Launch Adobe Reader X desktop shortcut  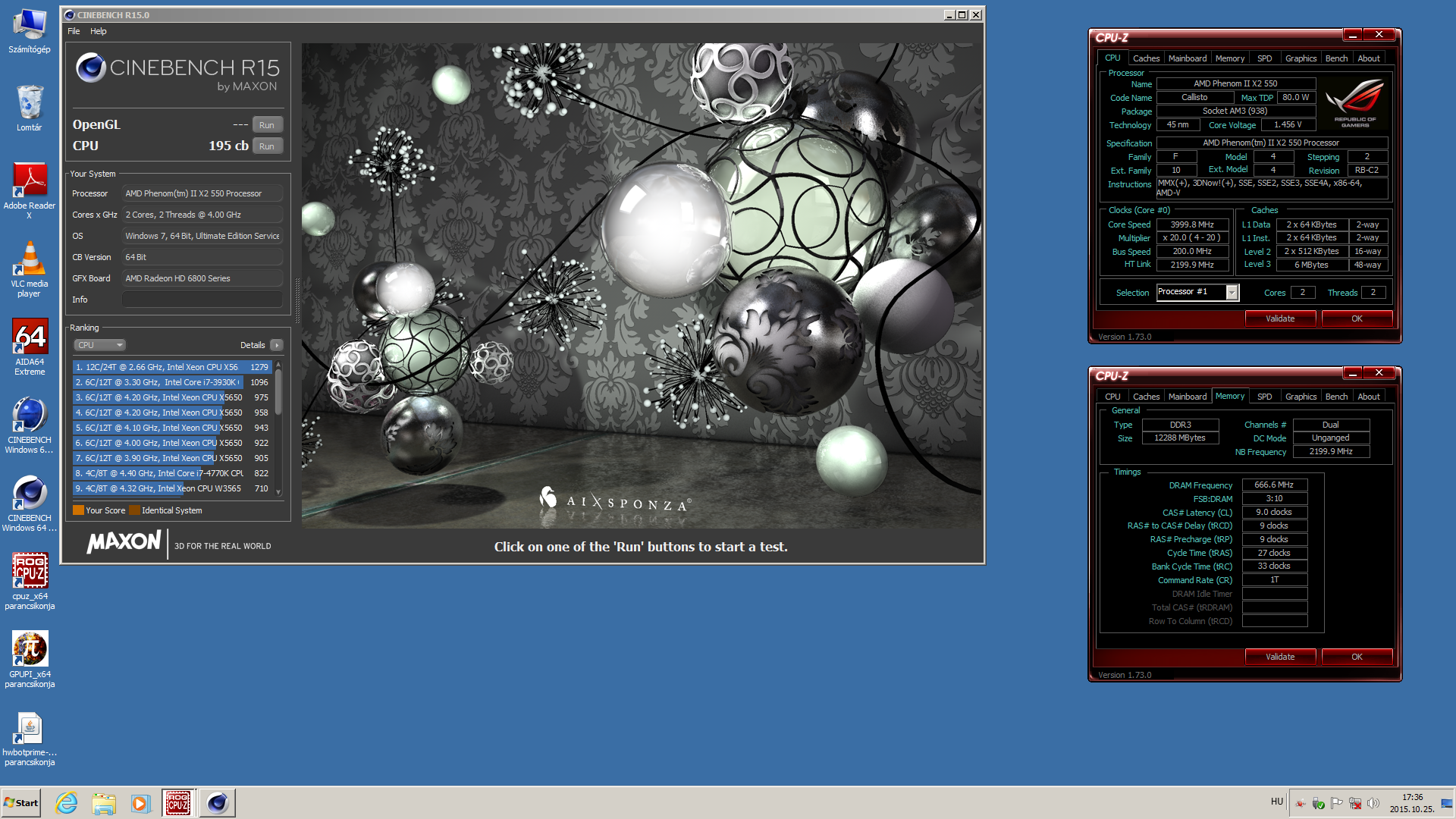(x=30, y=190)
